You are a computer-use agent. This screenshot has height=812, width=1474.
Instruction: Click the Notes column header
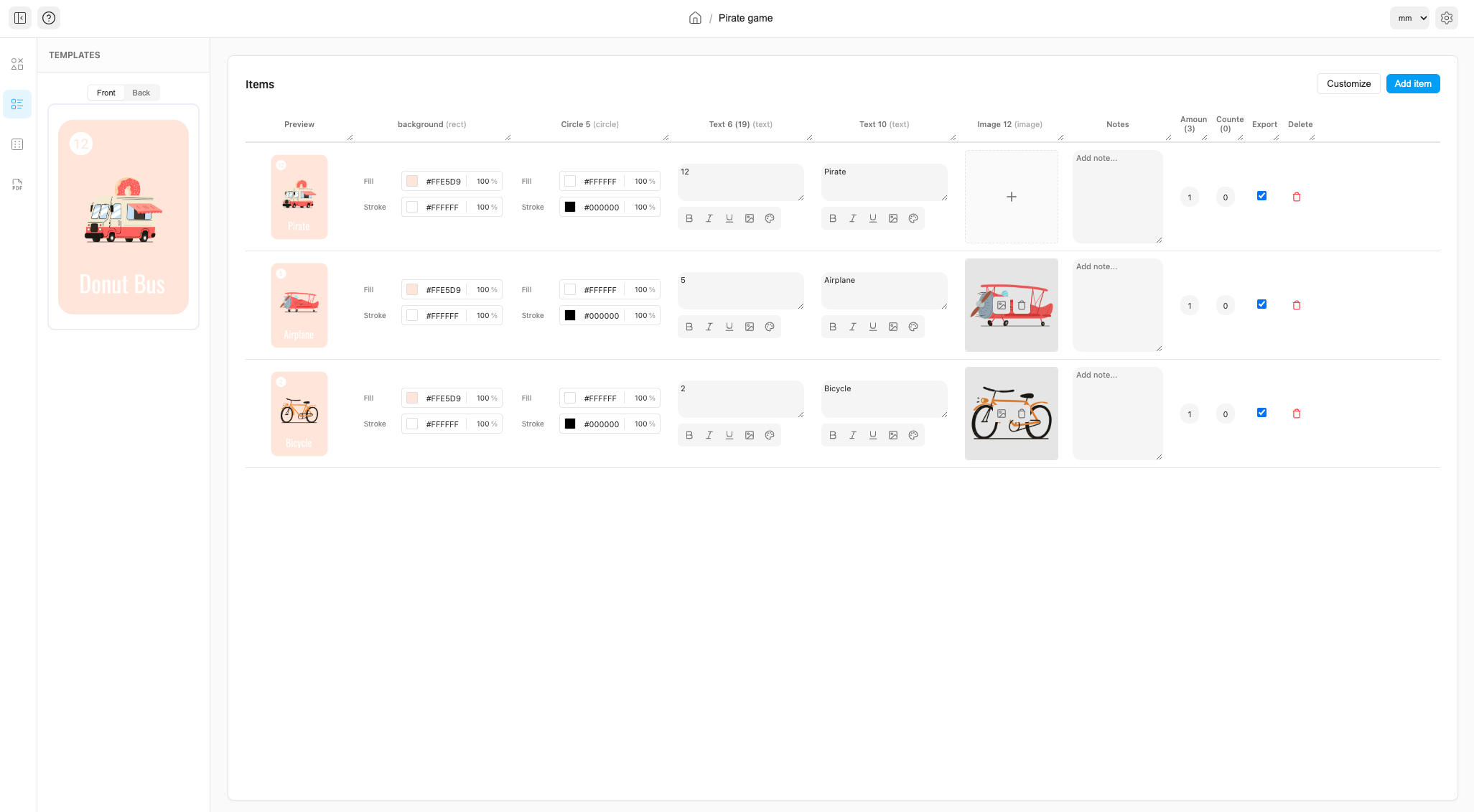(1118, 124)
